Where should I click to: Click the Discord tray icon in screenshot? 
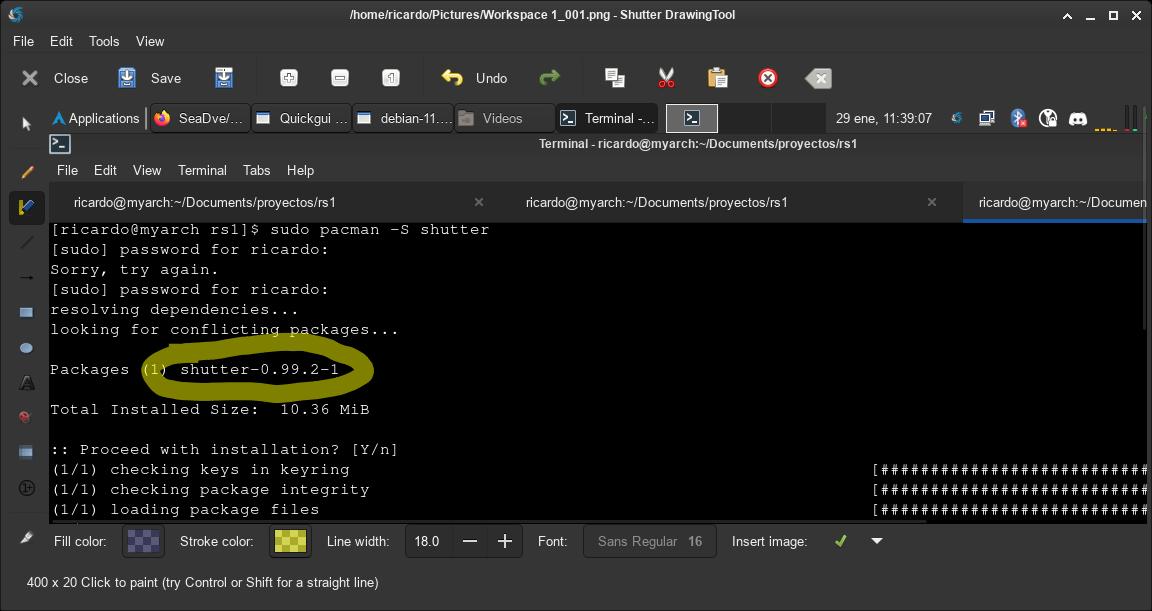(1078, 118)
